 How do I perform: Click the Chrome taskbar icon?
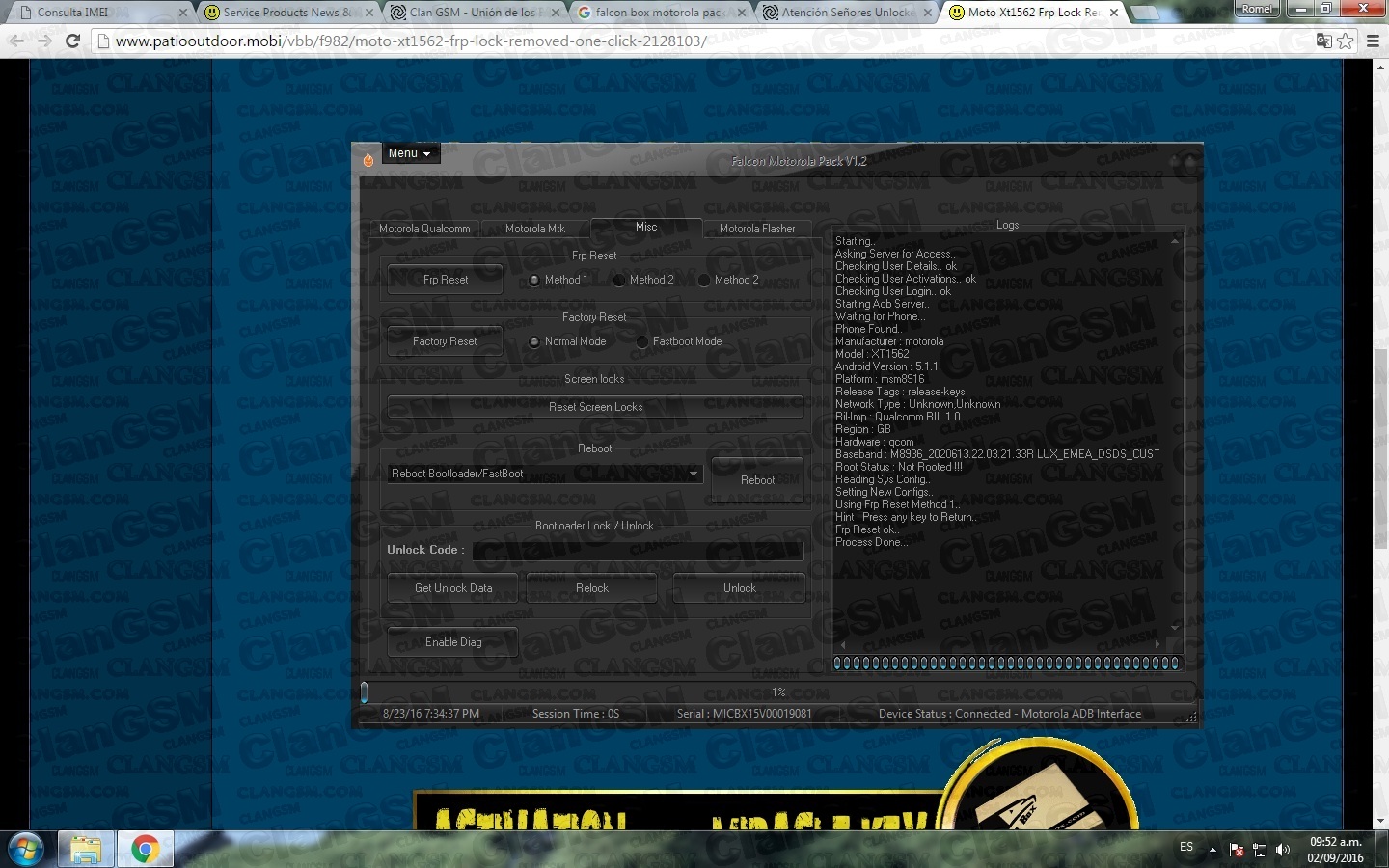146,850
